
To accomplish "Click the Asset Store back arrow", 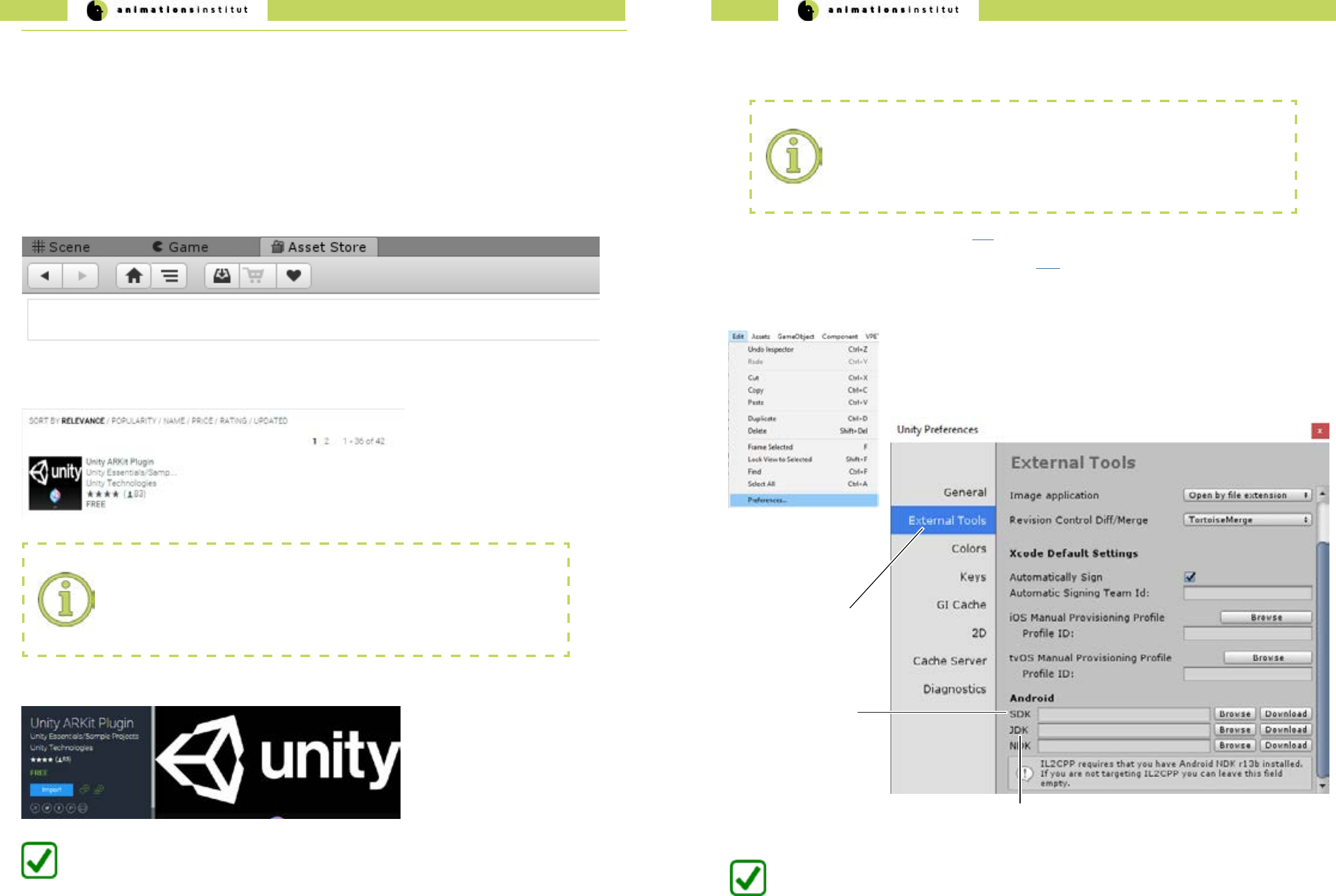I will click(x=45, y=276).
